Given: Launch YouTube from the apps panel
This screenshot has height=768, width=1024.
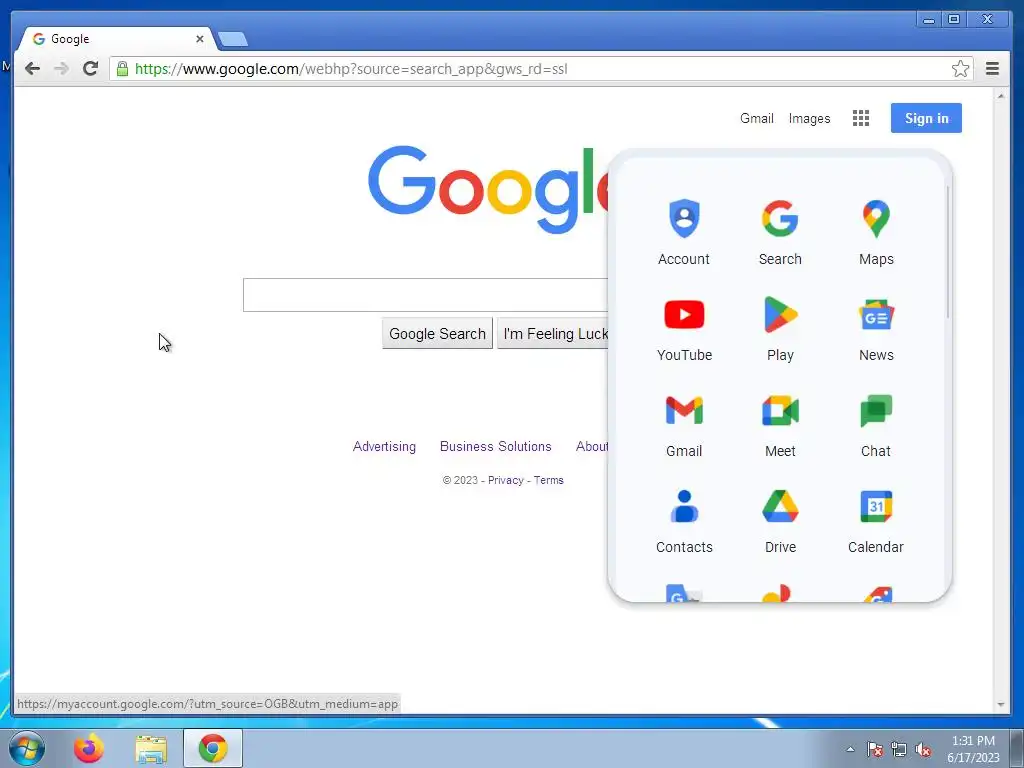Looking at the screenshot, I should tap(684, 328).
